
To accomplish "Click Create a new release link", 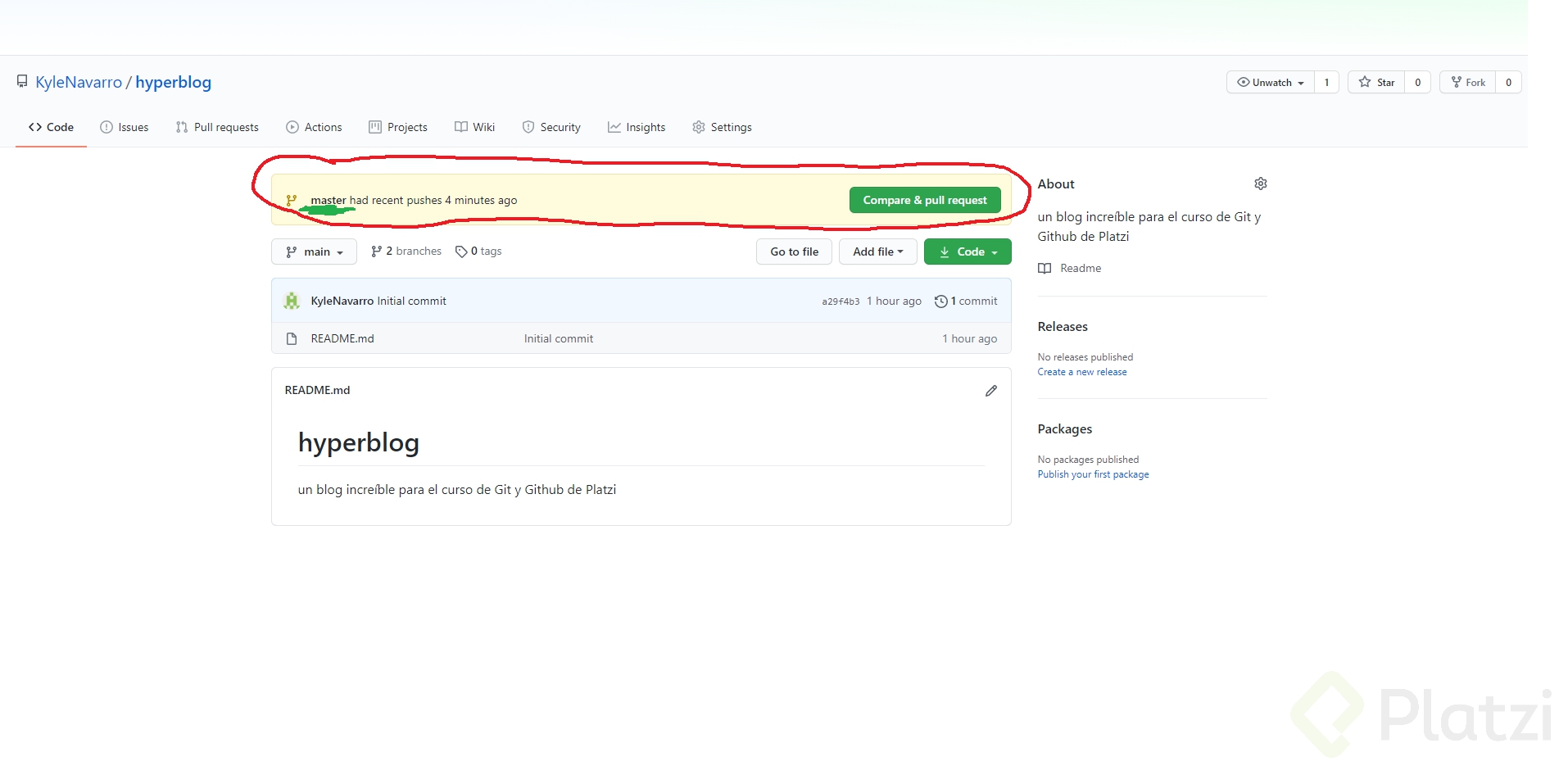I will tap(1082, 372).
